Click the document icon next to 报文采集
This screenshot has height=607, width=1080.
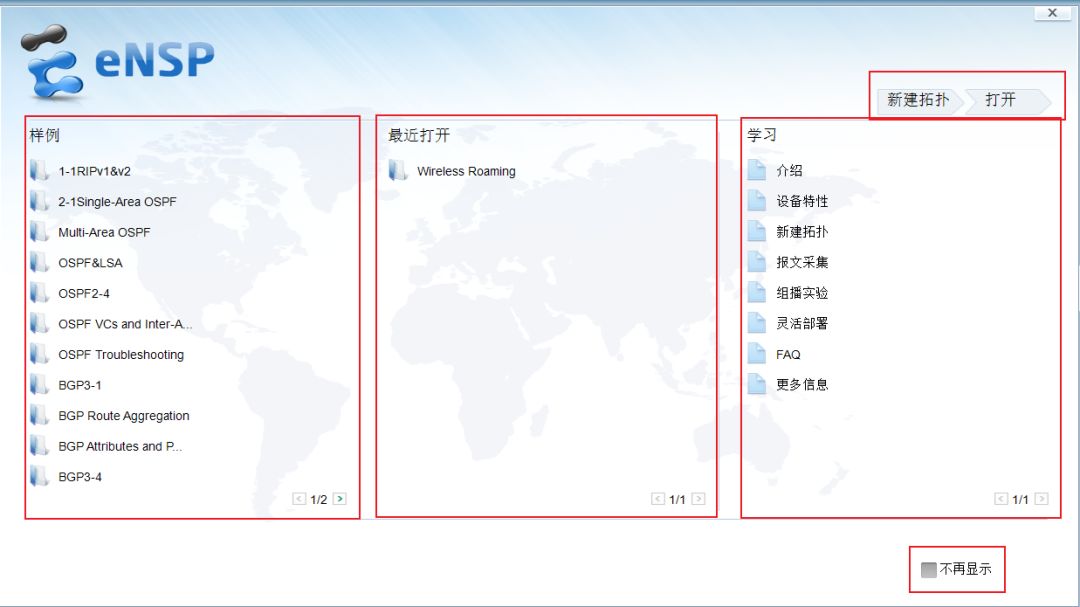pyautogui.click(x=757, y=261)
